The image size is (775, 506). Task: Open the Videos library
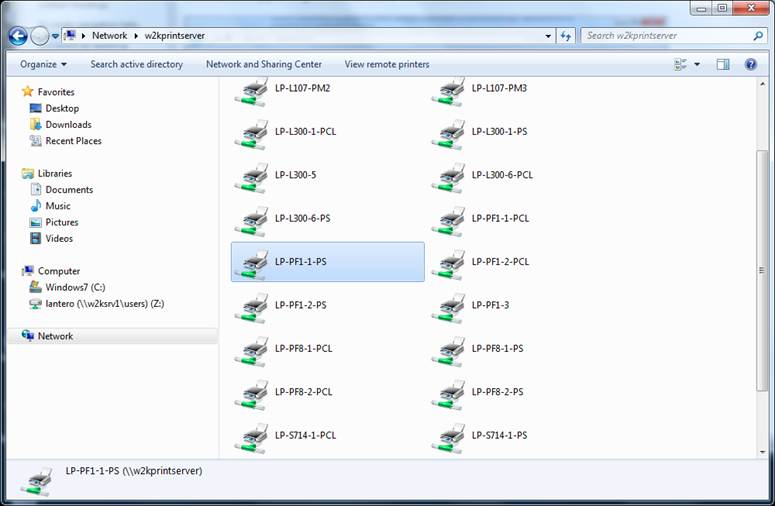pos(51,239)
